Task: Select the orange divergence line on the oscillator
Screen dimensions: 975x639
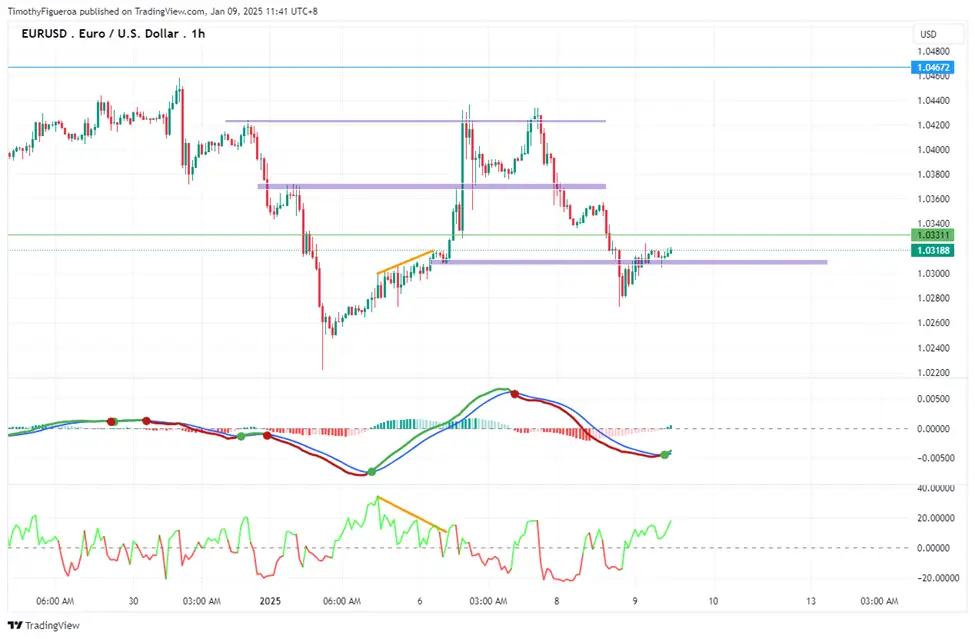Action: [x=411, y=513]
